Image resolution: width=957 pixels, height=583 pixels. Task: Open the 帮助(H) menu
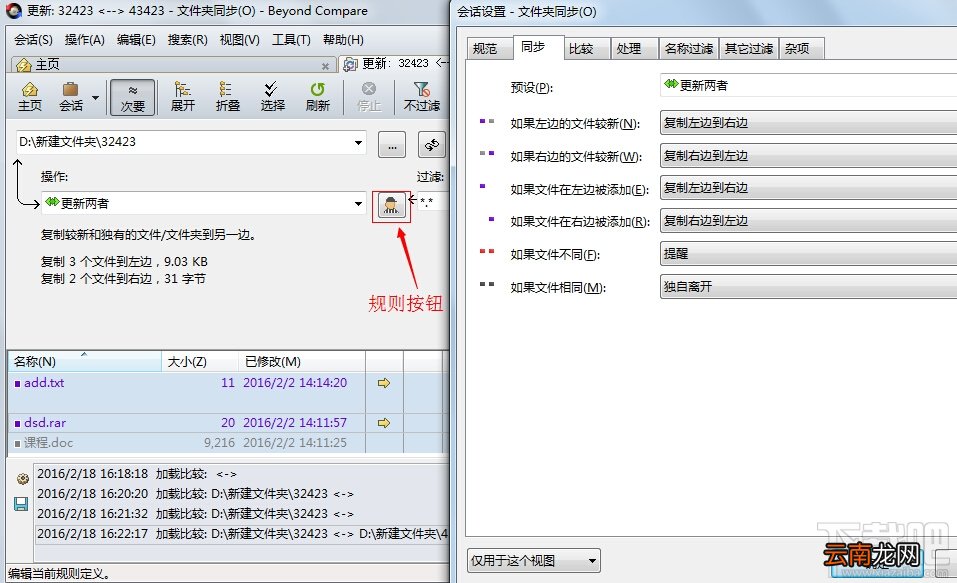click(x=343, y=40)
